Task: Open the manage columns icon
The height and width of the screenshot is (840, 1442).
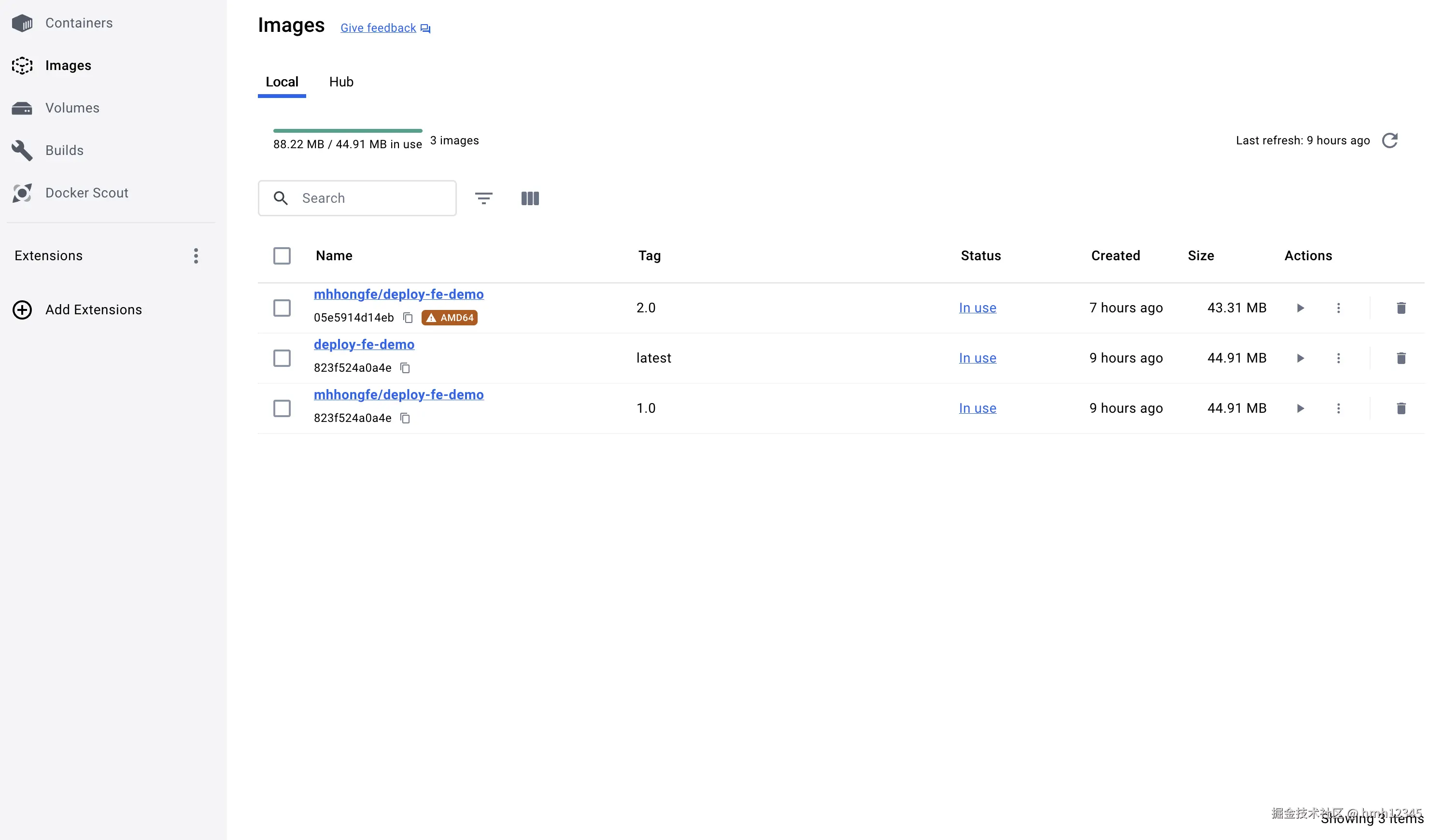Action: point(530,198)
